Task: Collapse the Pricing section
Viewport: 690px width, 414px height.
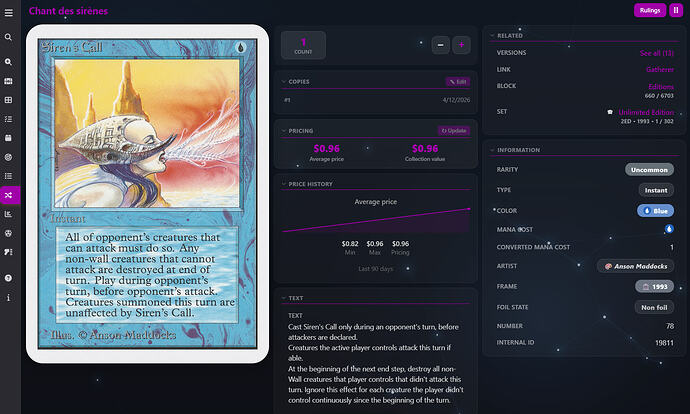Action: pyautogui.click(x=284, y=131)
